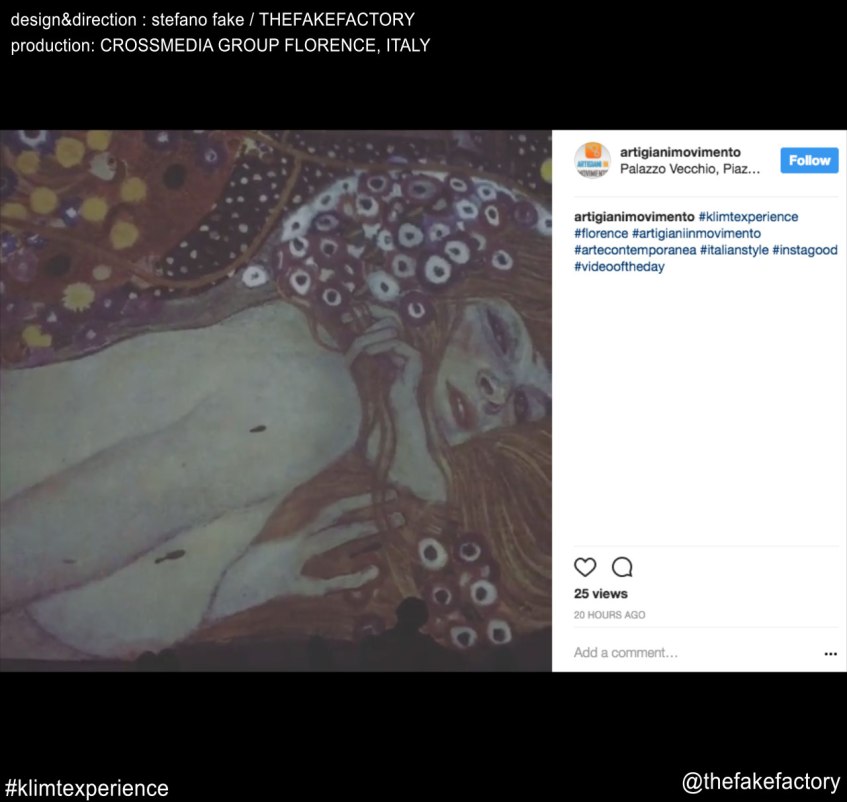Open the #videooftheday hashtag
The width and height of the screenshot is (847, 802).
(619, 268)
